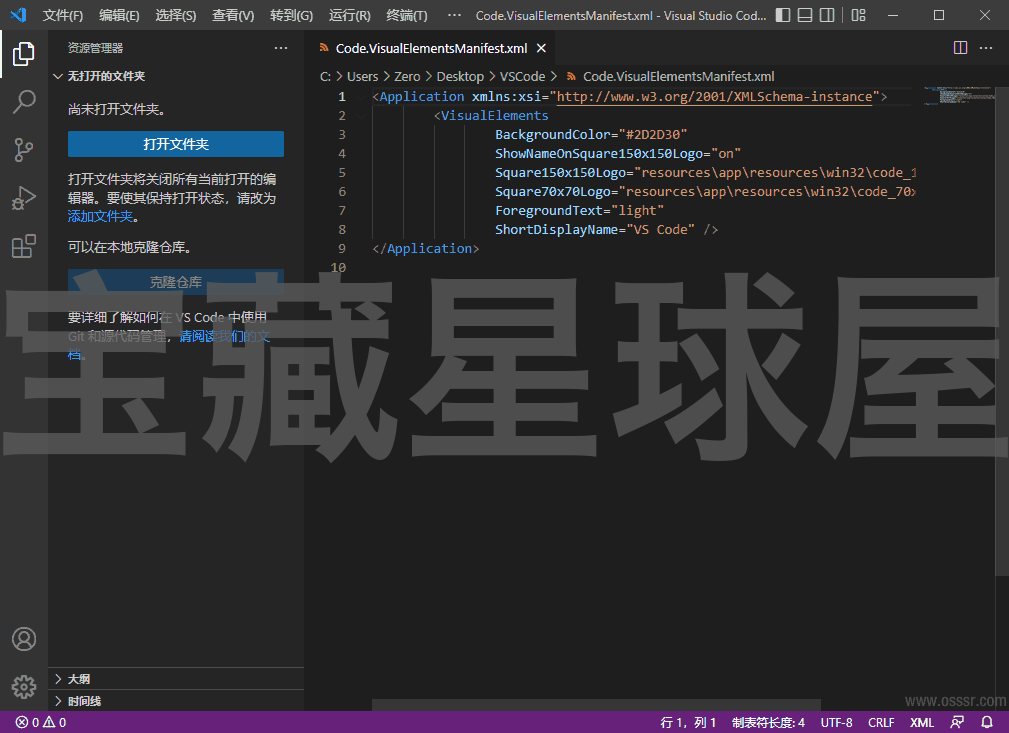Split the editor to the right
Screen dimensions: 1009x733
point(960,48)
